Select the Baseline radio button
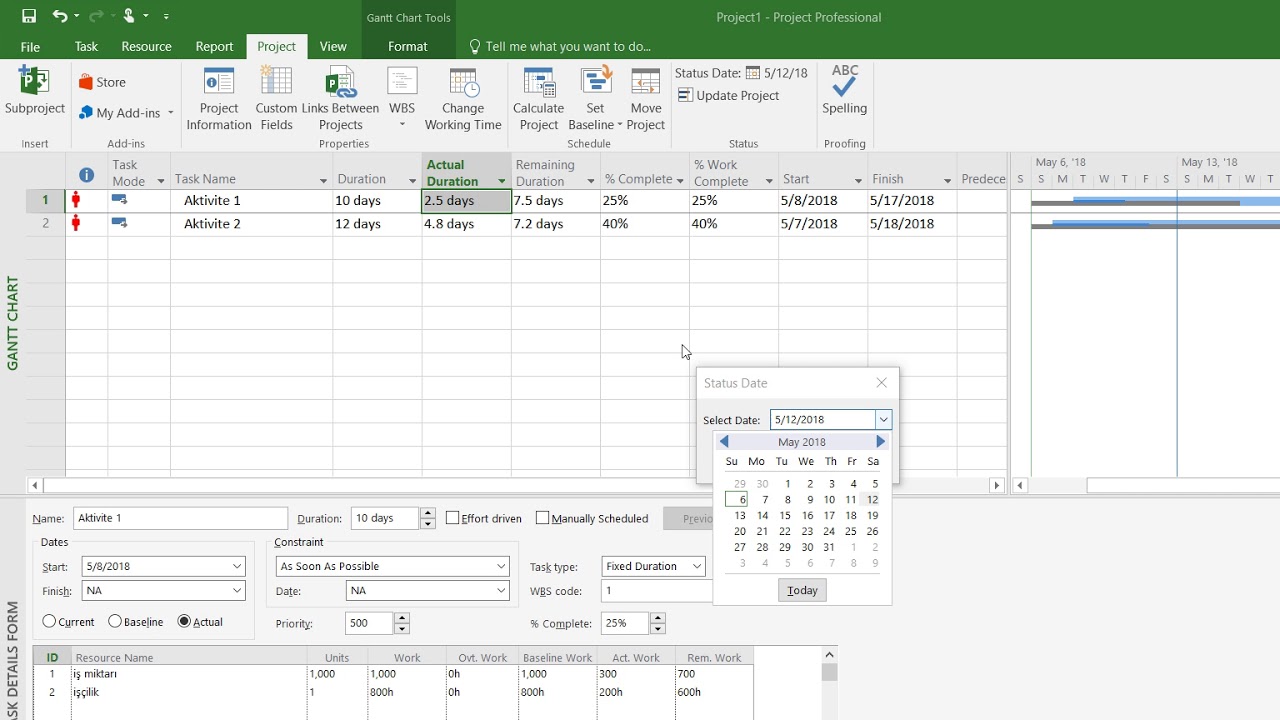Image resolution: width=1280 pixels, height=720 pixels. (115, 621)
